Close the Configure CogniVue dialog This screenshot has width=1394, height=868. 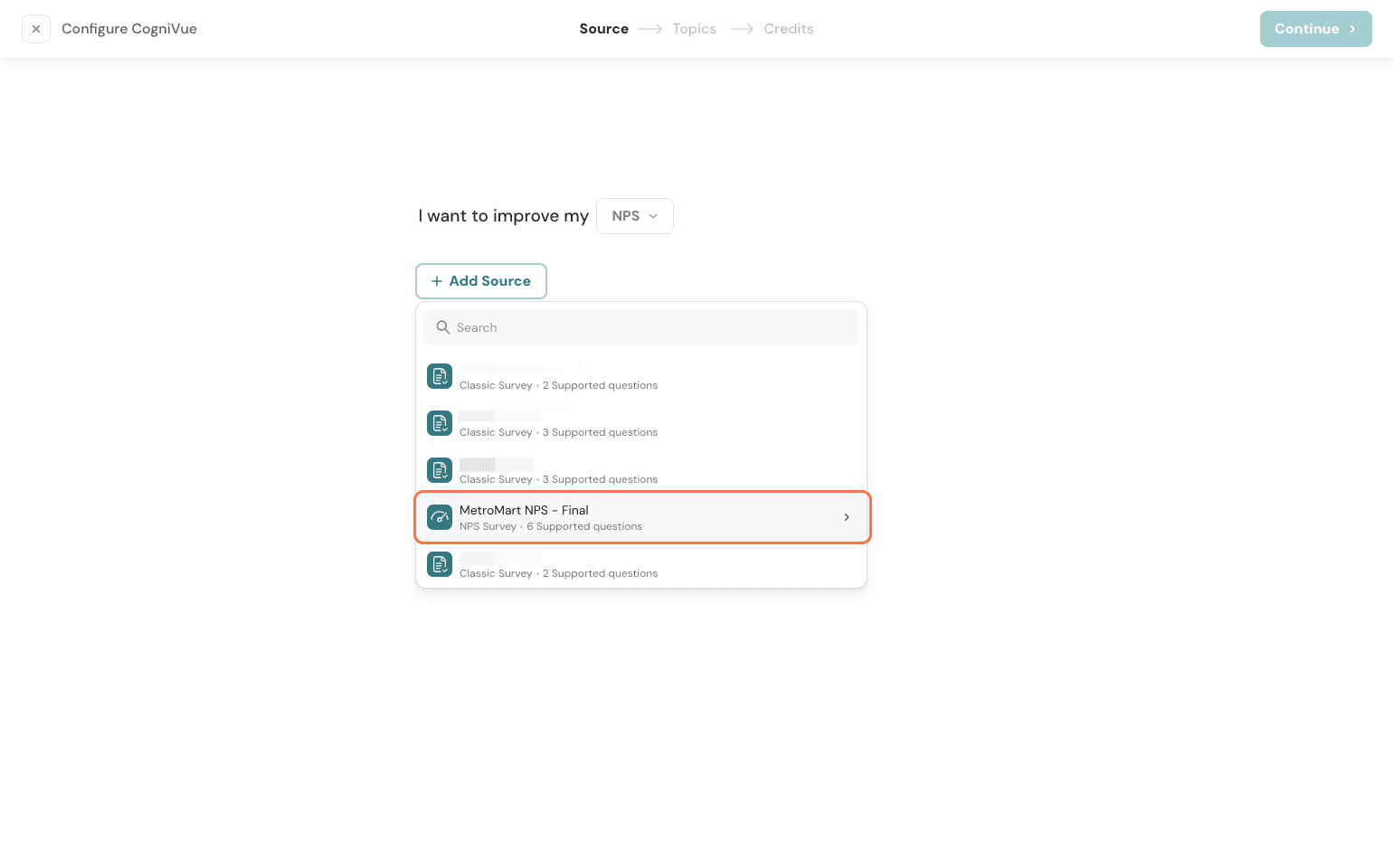tap(36, 29)
